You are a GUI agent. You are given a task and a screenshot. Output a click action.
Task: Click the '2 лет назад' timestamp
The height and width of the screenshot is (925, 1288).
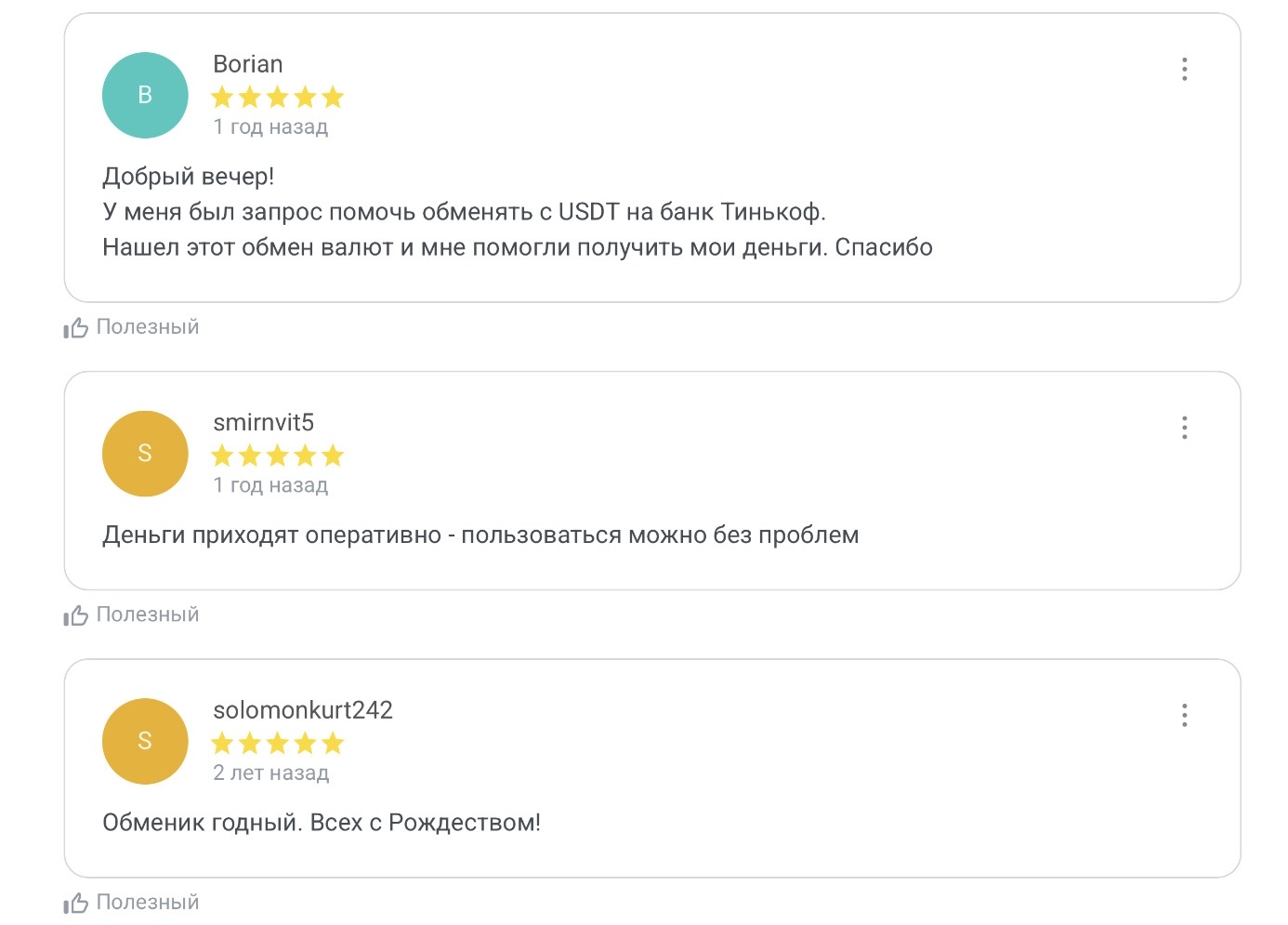click(271, 773)
